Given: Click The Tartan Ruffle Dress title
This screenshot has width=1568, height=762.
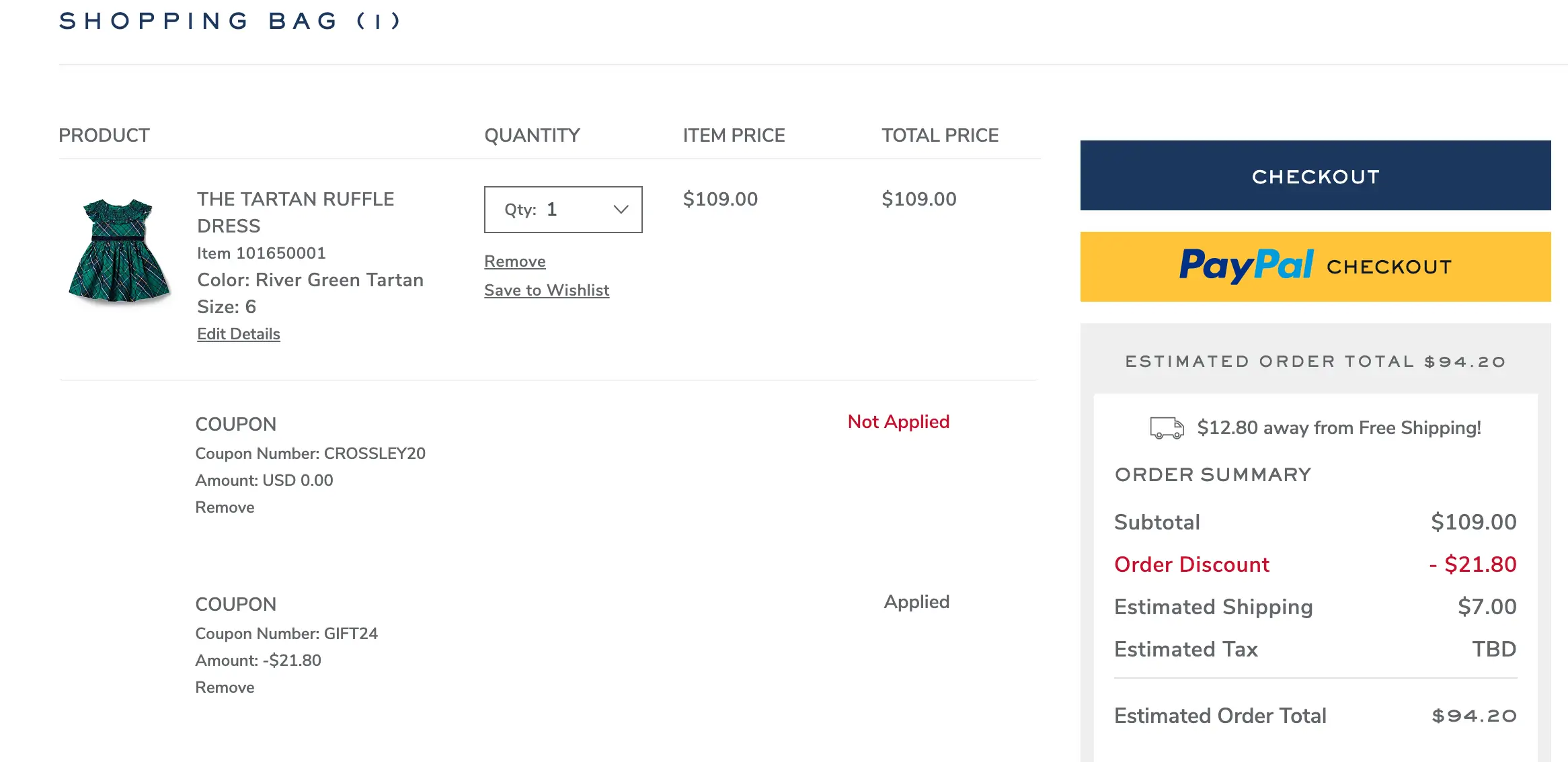Looking at the screenshot, I should tap(295, 212).
